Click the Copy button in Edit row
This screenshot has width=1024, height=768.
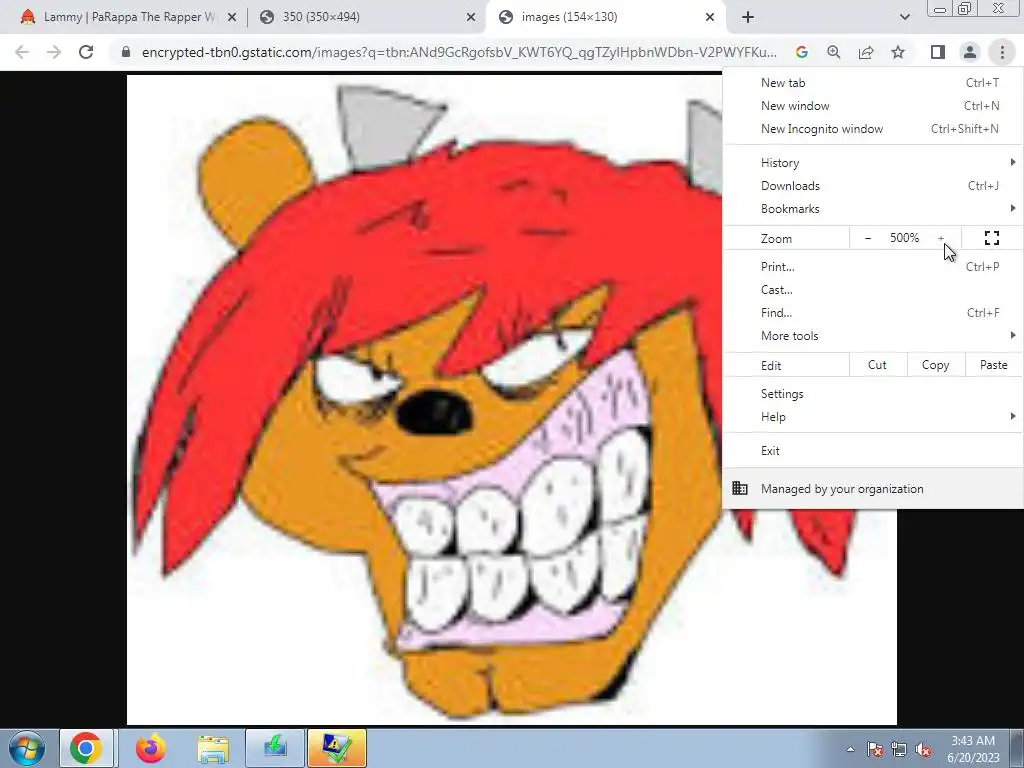click(935, 365)
